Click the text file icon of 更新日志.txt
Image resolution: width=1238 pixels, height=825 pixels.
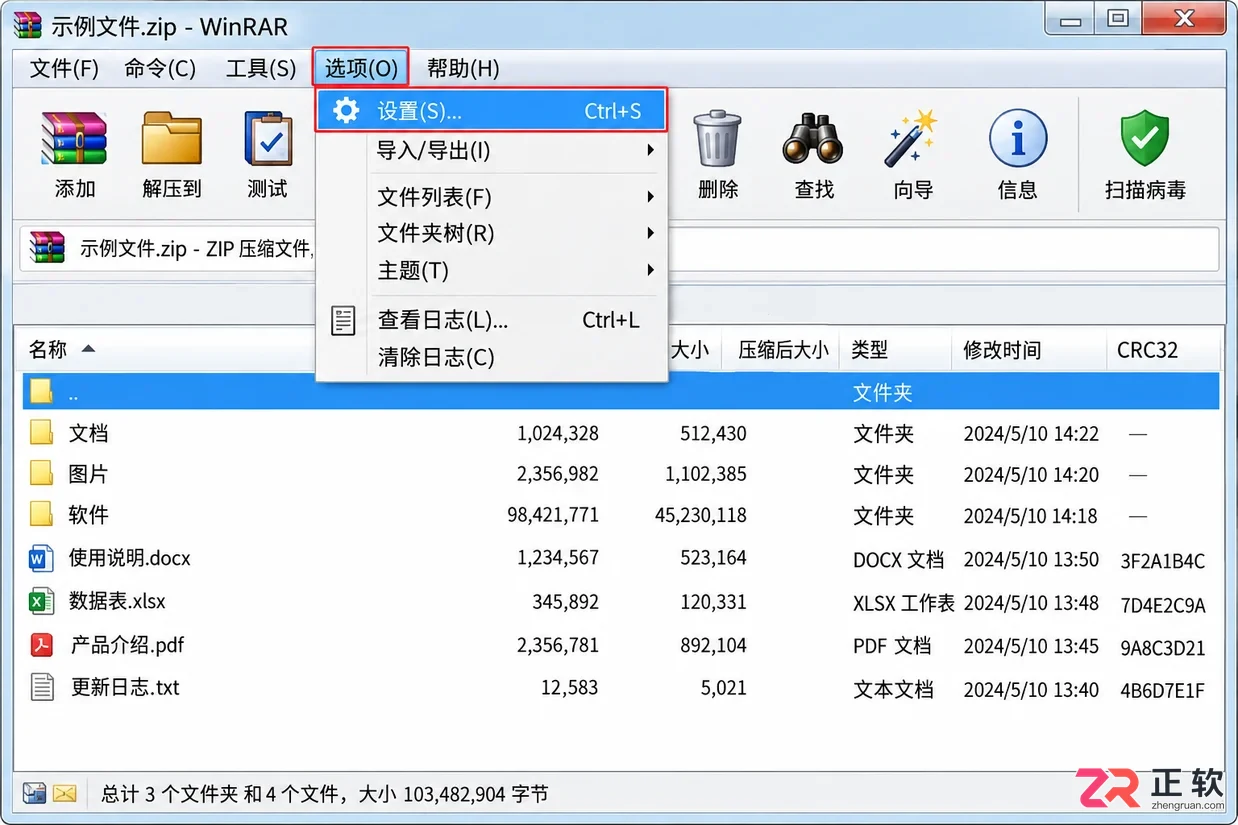pos(41,687)
